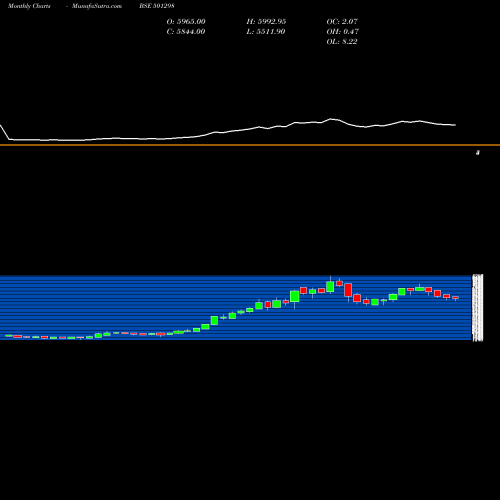Click the 'BSE 501298' symbol label

[157, 6]
